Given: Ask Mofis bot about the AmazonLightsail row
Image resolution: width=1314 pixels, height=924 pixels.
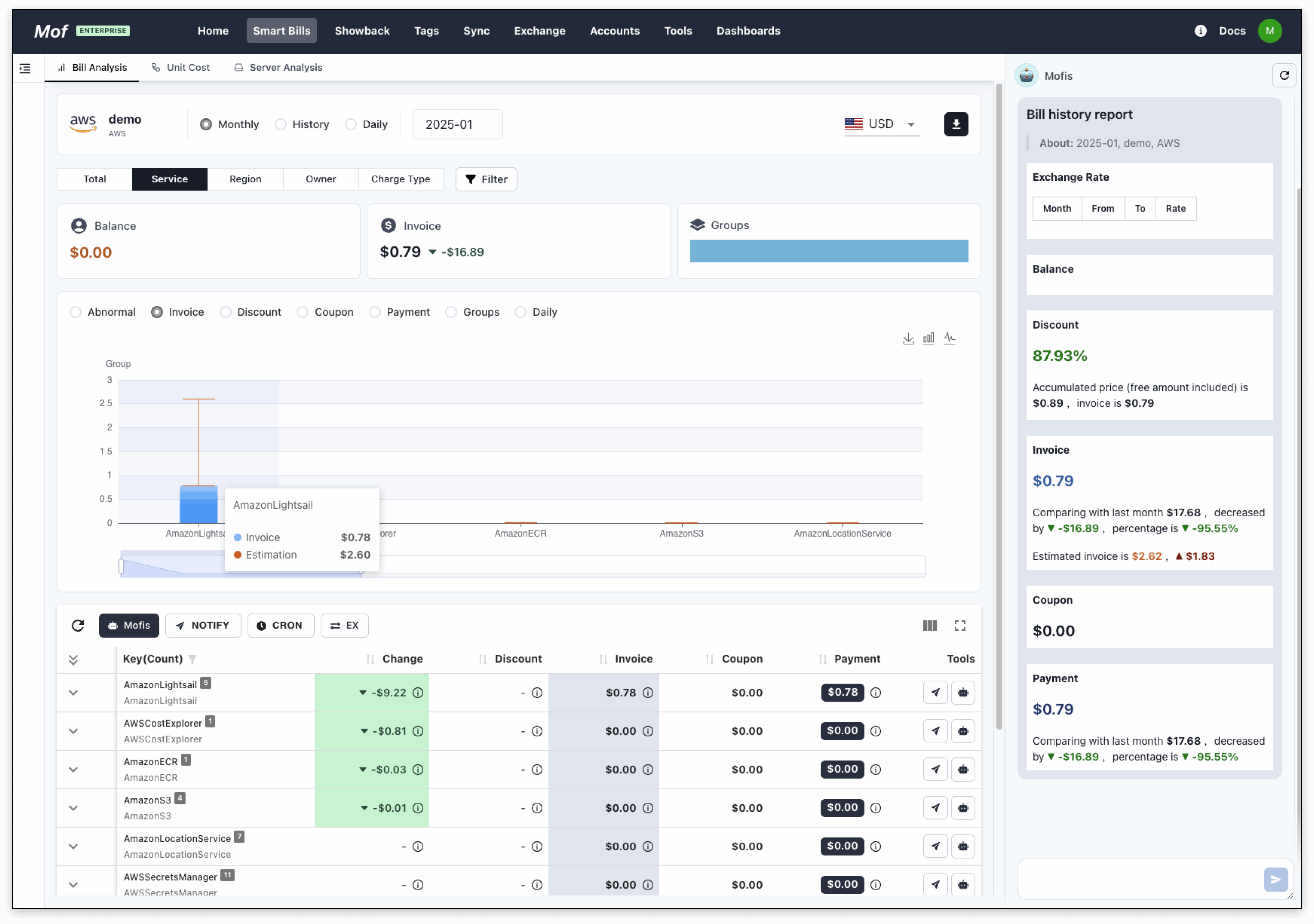Looking at the screenshot, I should [x=963, y=692].
